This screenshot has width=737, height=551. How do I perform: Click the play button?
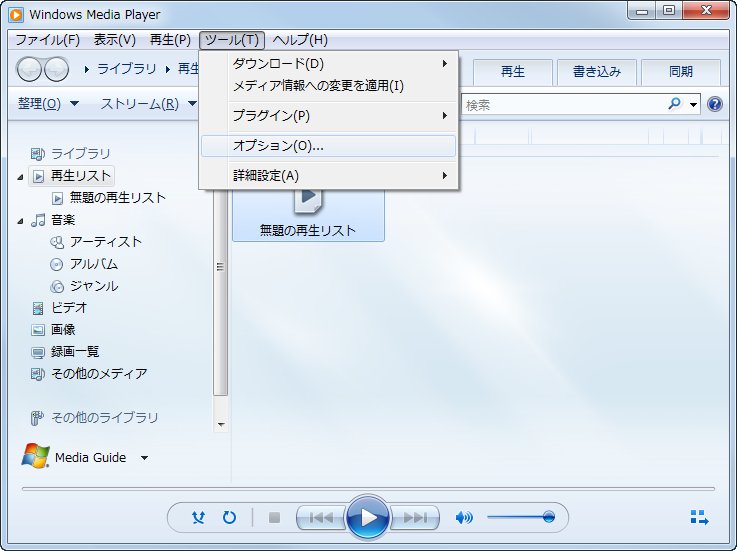point(368,518)
